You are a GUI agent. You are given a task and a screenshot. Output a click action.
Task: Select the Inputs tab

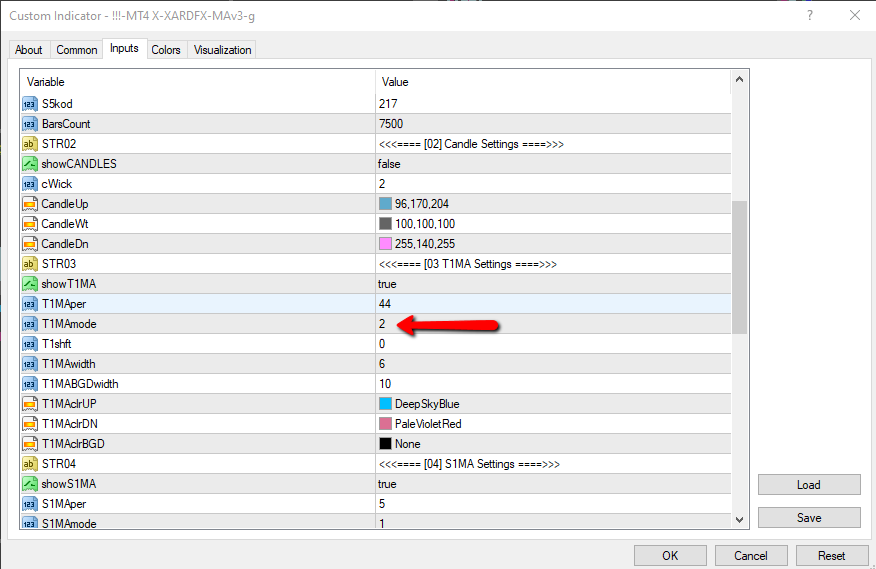[124, 49]
